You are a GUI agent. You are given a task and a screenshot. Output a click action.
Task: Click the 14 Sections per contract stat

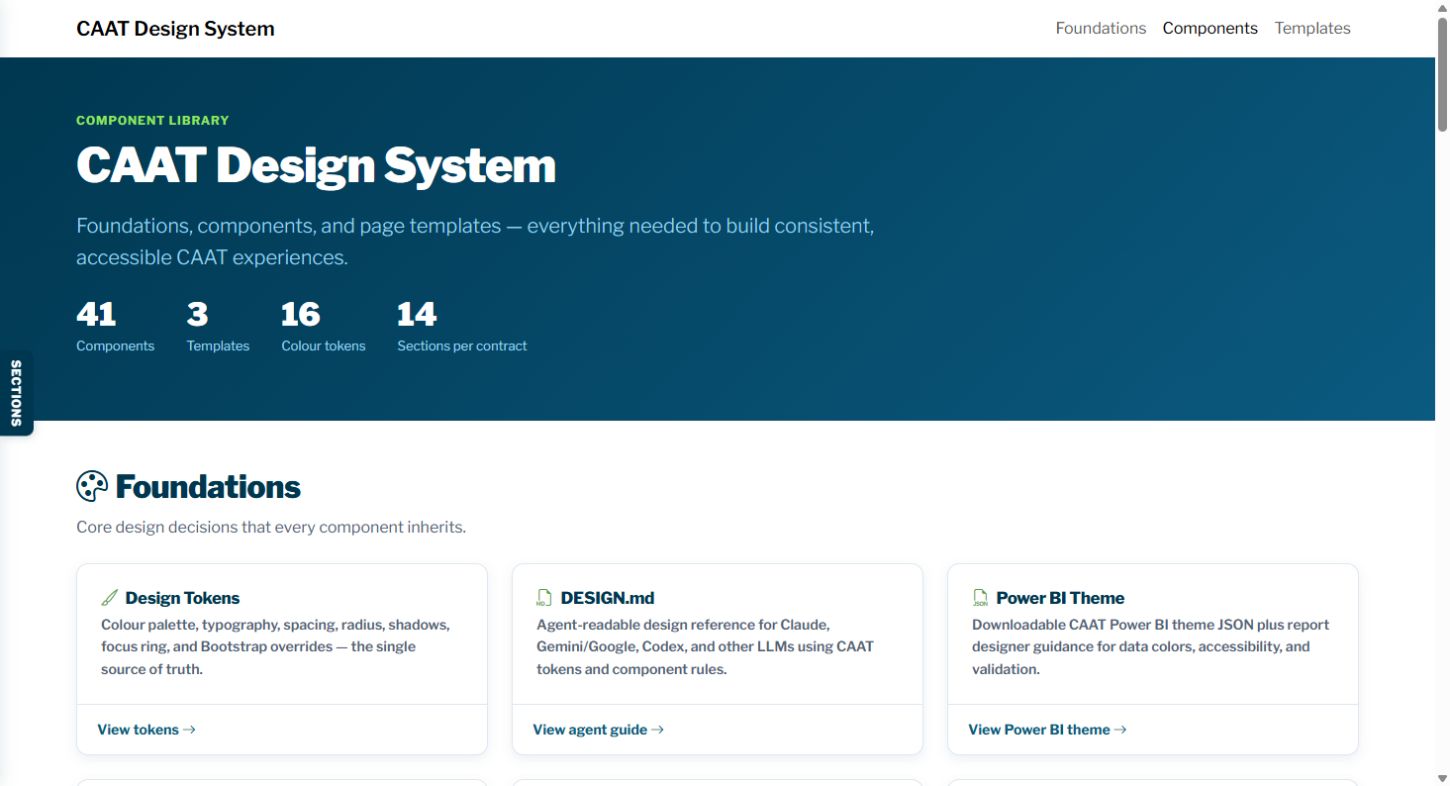462,327
